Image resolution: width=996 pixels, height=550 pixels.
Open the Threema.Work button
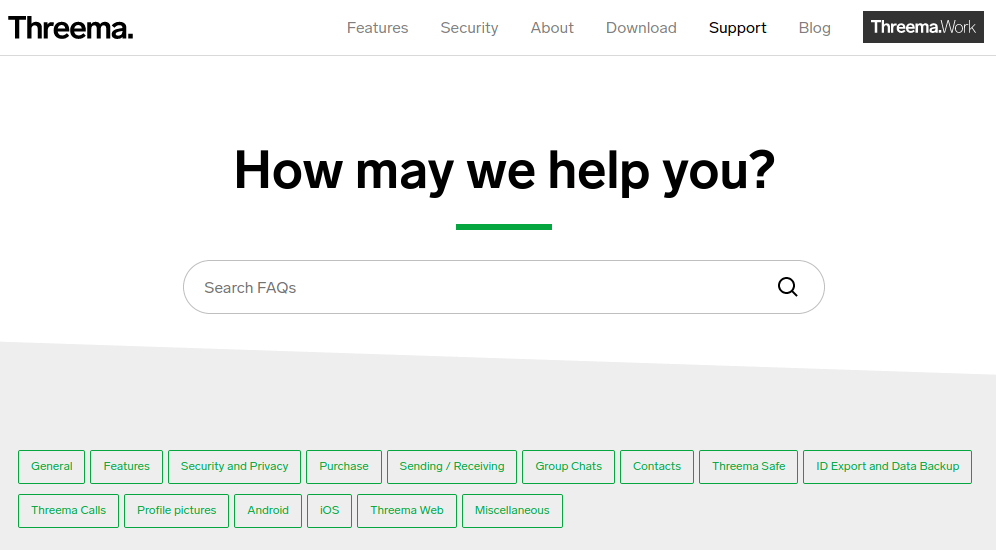coord(923,27)
